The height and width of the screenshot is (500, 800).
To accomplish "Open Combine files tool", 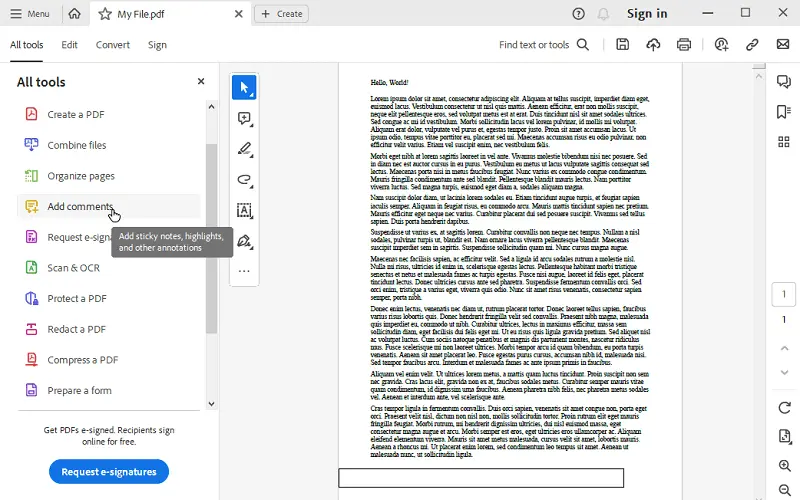I will [x=109, y=145].
